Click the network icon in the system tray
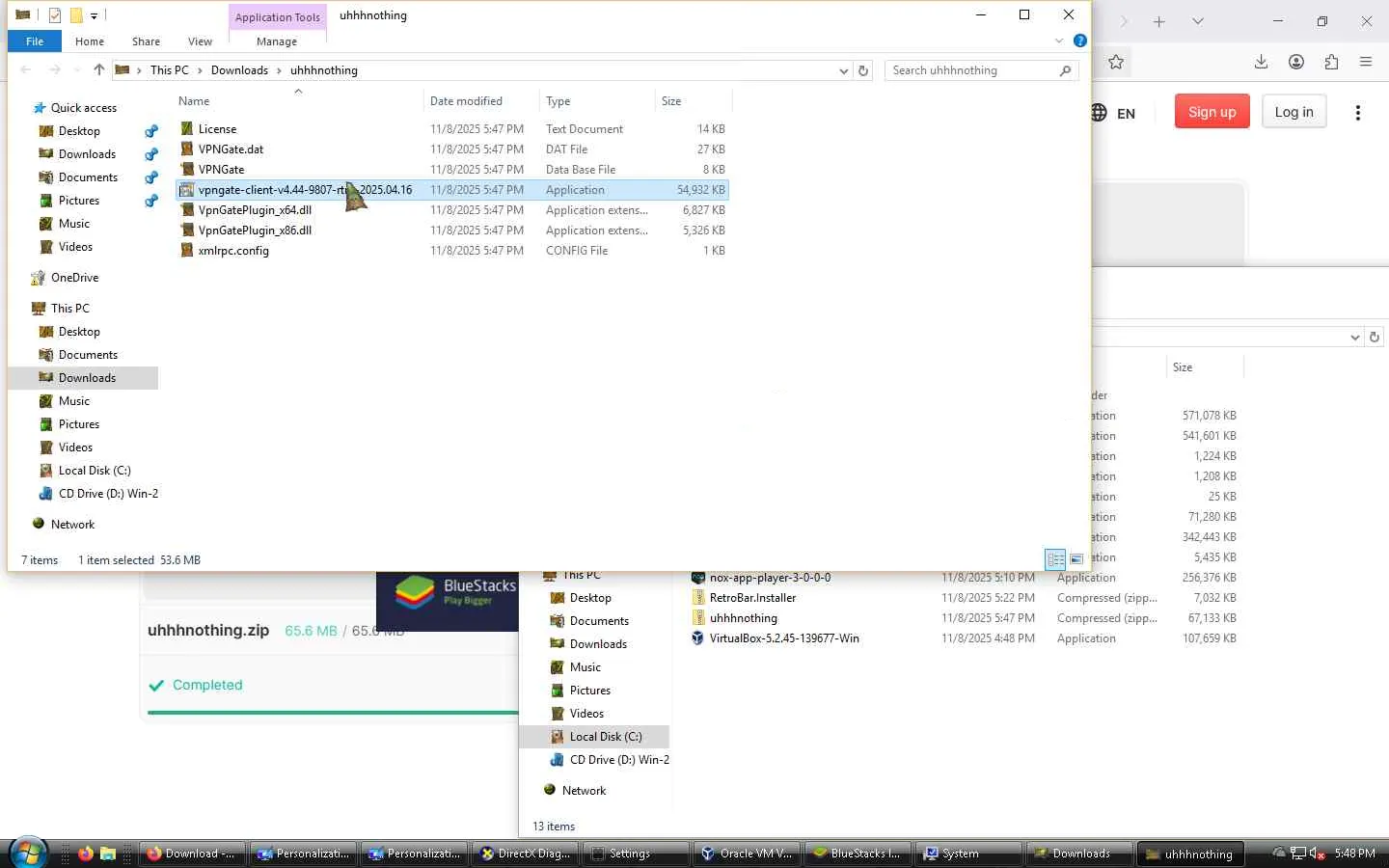The image size is (1389, 868). [1298, 854]
